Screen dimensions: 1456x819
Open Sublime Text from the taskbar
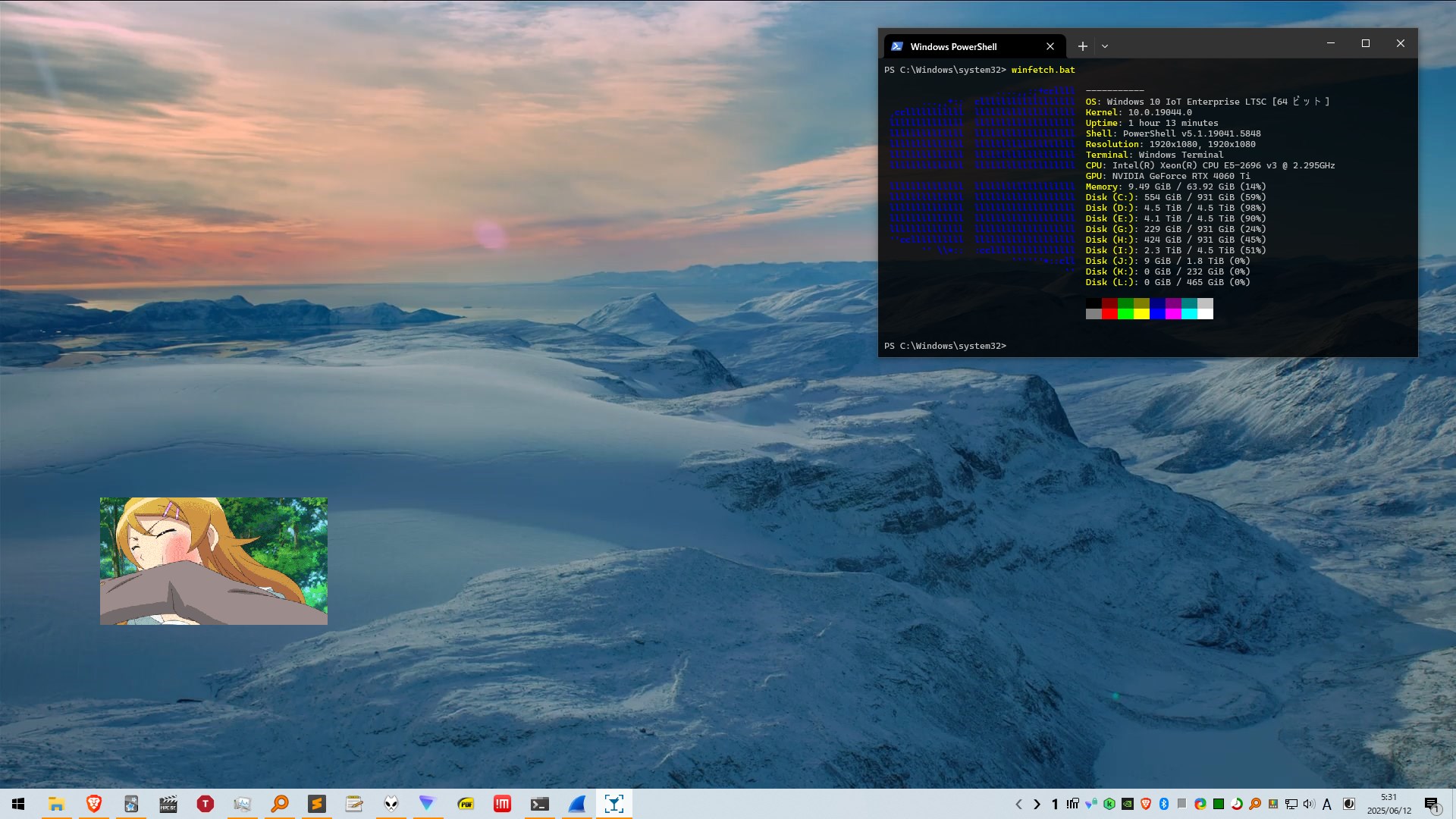click(x=316, y=804)
